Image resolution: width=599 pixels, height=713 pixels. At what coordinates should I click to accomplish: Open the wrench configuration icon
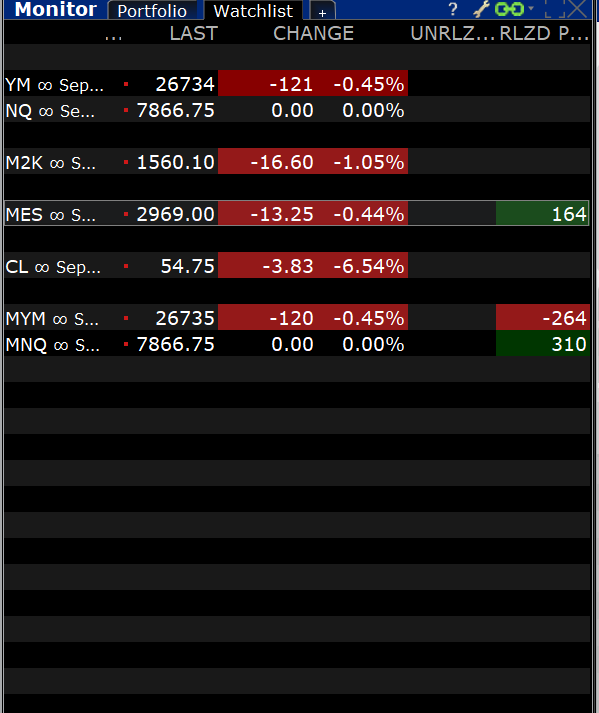pos(481,9)
